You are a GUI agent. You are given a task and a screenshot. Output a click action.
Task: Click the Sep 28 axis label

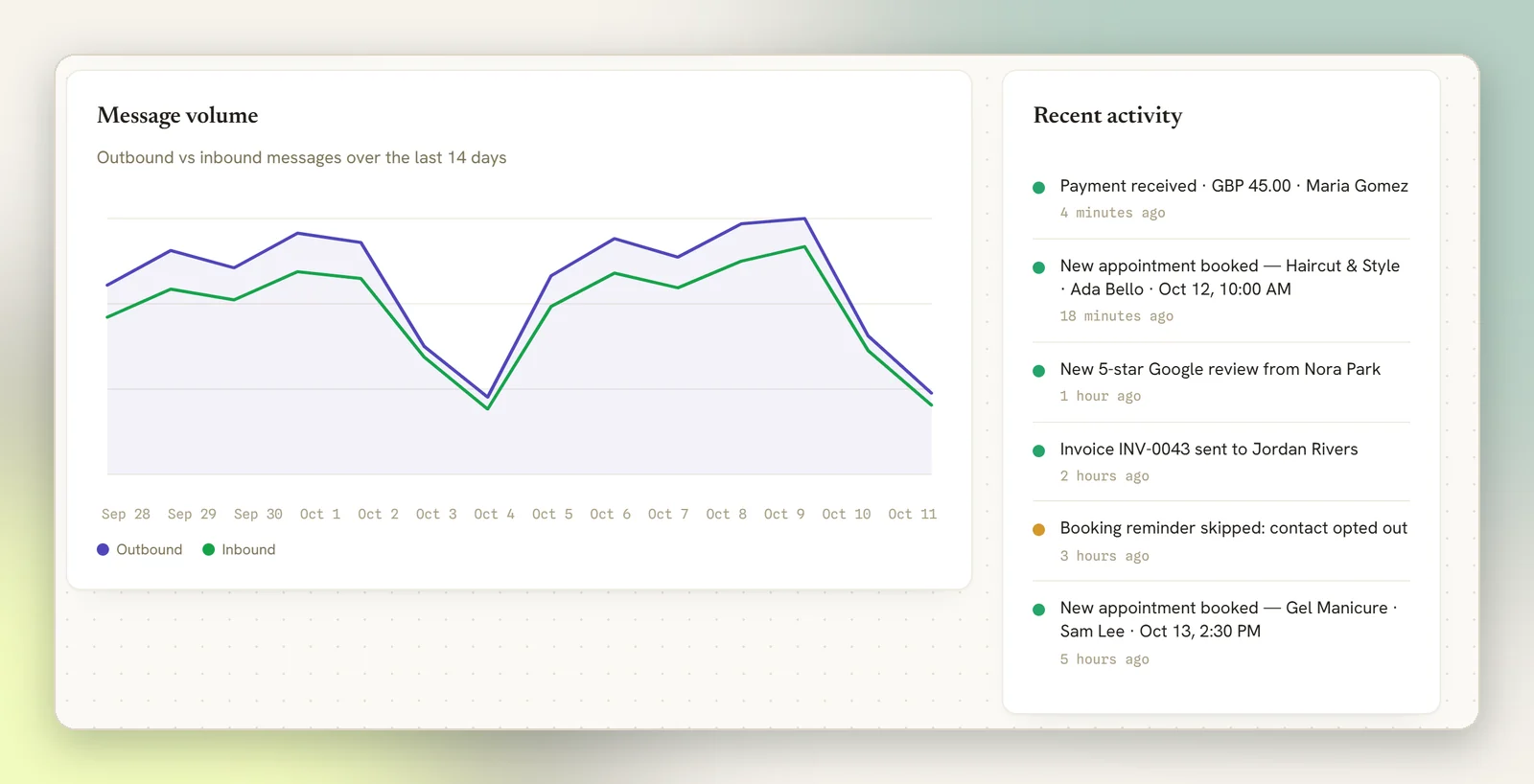126,514
